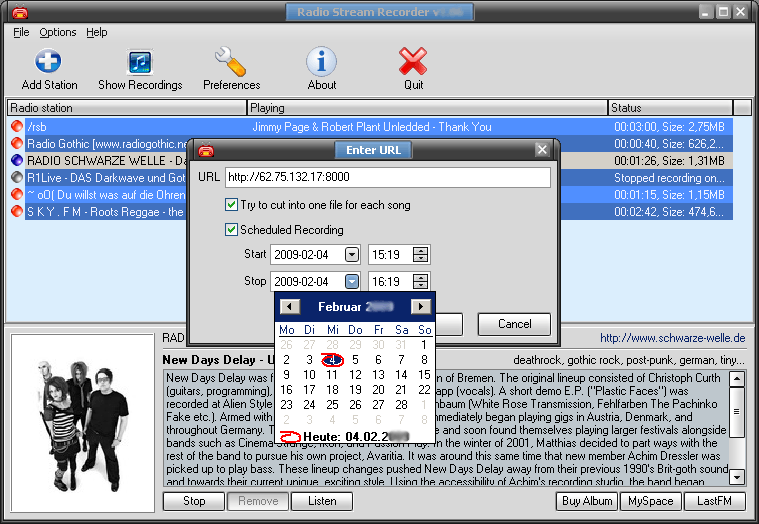Open the Preferences wrench icon
This screenshot has height=524, width=759.
click(x=231, y=62)
